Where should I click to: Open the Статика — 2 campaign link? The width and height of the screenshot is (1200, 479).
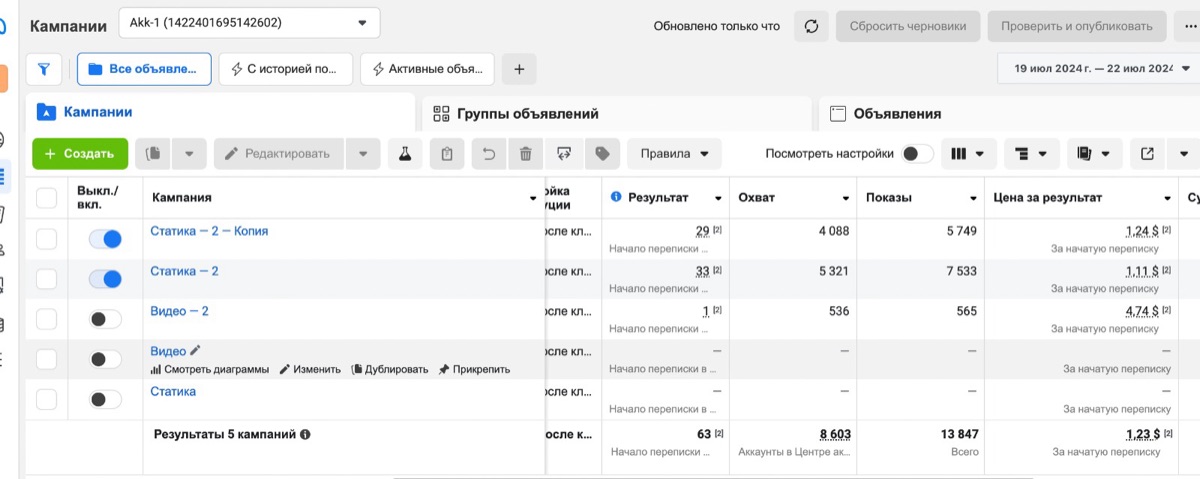pyautogui.click(x=184, y=271)
